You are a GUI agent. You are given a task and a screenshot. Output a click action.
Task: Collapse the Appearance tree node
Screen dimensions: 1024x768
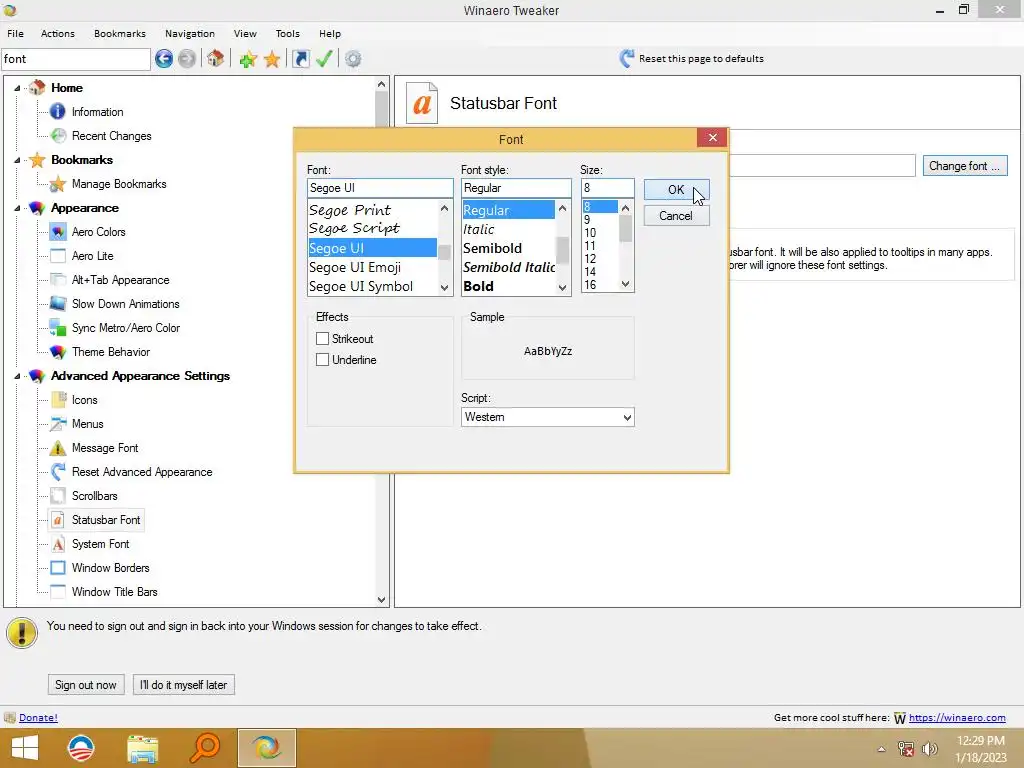[18, 208]
